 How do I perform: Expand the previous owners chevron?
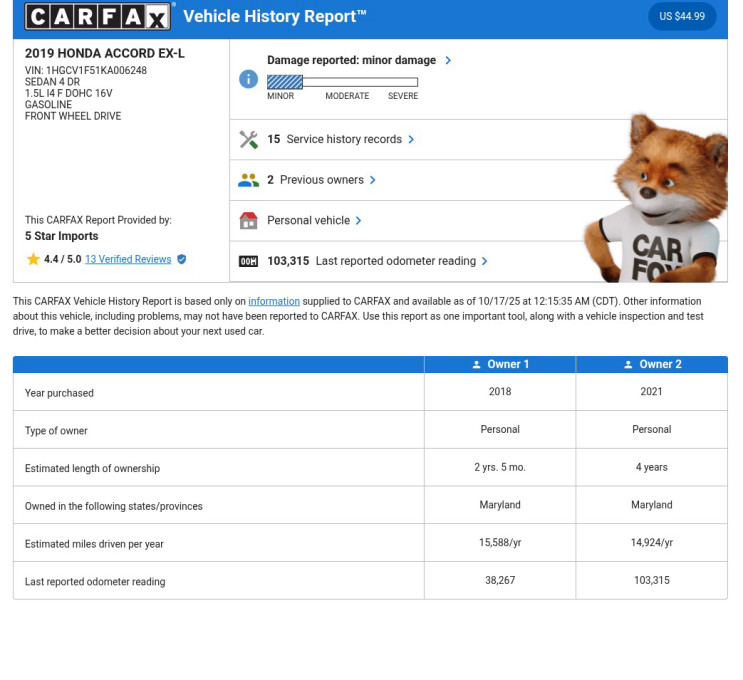tap(373, 180)
